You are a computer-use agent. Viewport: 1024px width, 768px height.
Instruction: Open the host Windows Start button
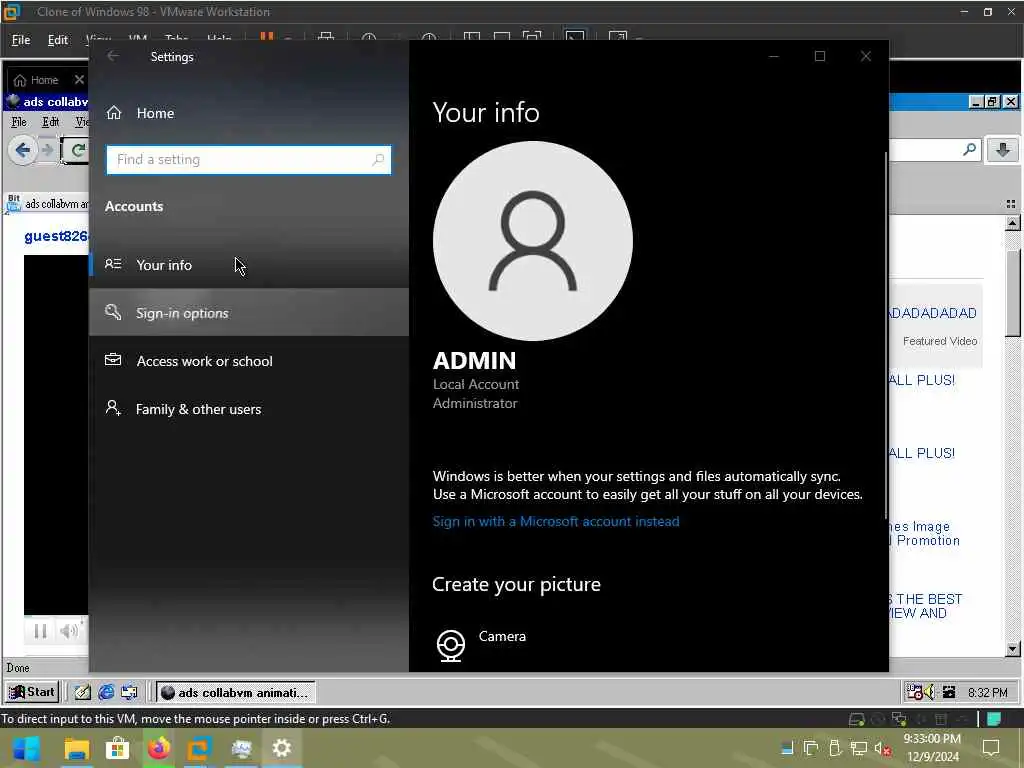coord(26,748)
